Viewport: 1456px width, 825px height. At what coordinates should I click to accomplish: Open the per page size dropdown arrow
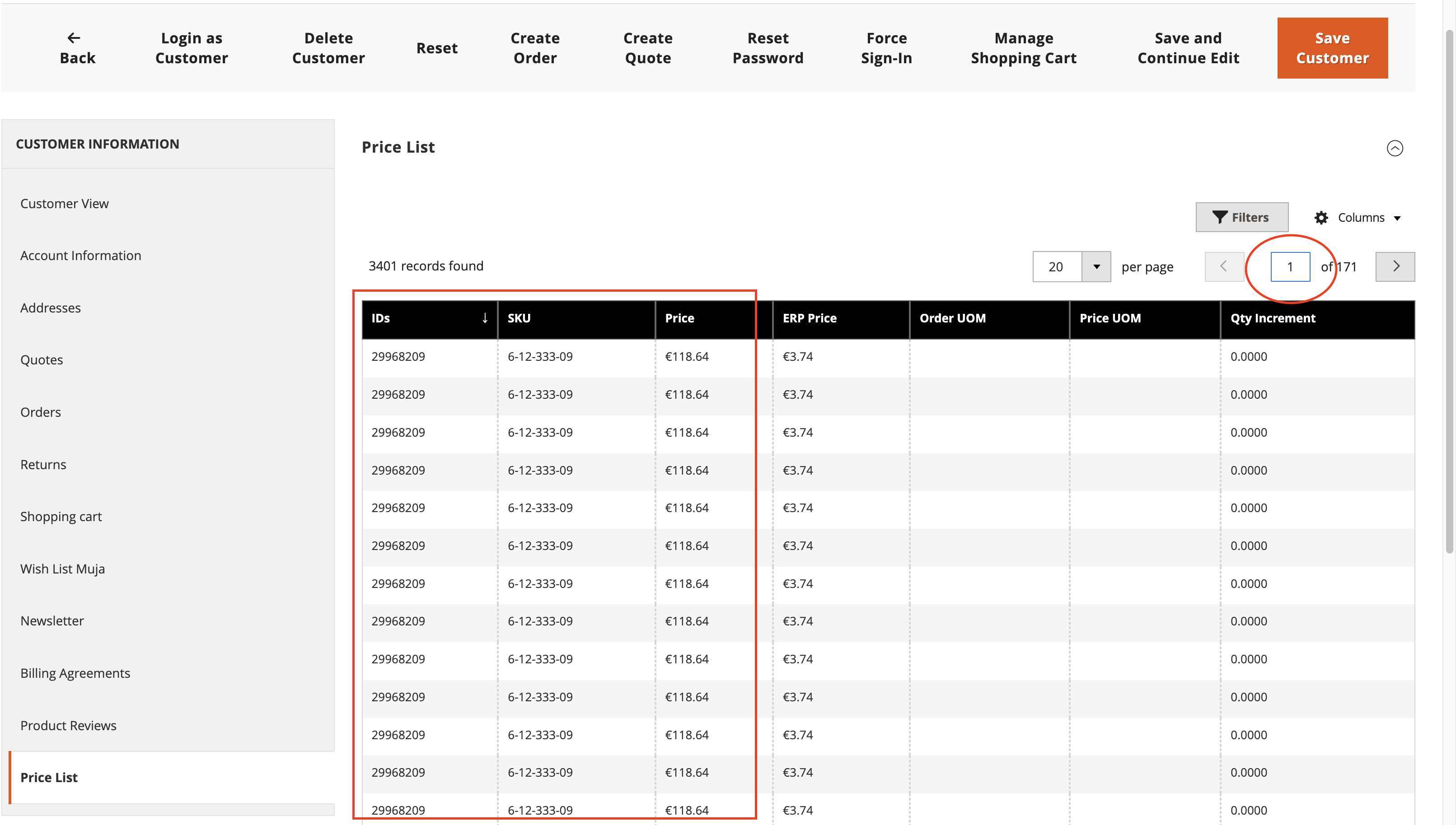pyautogui.click(x=1096, y=267)
